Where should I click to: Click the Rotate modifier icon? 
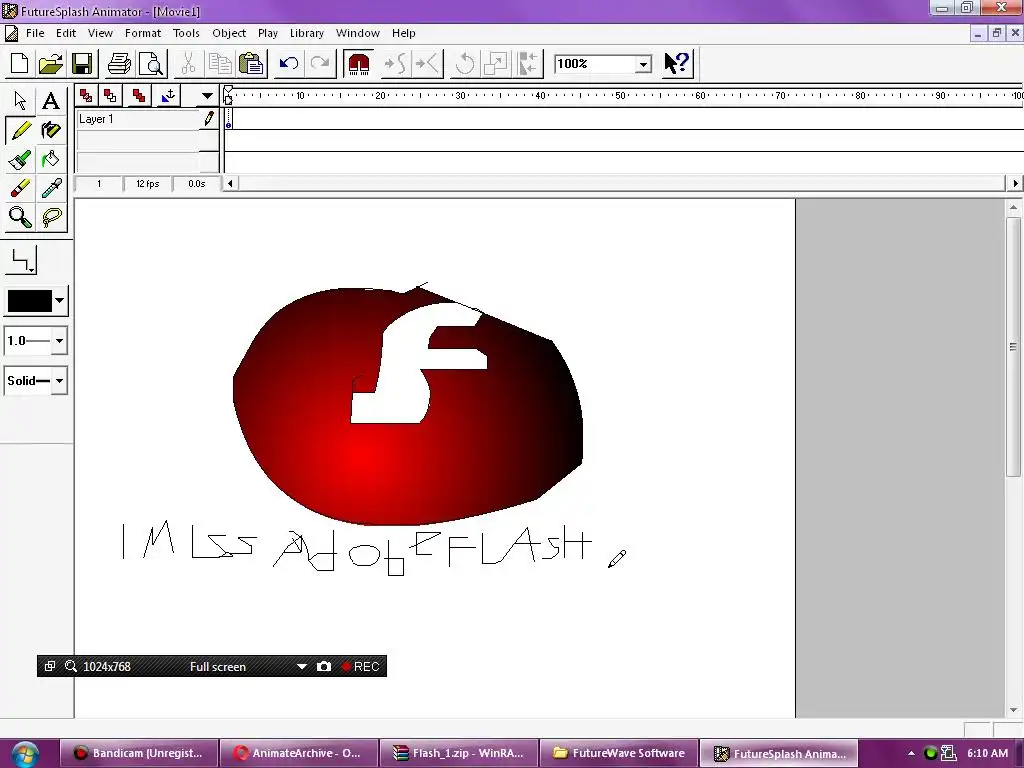464,64
